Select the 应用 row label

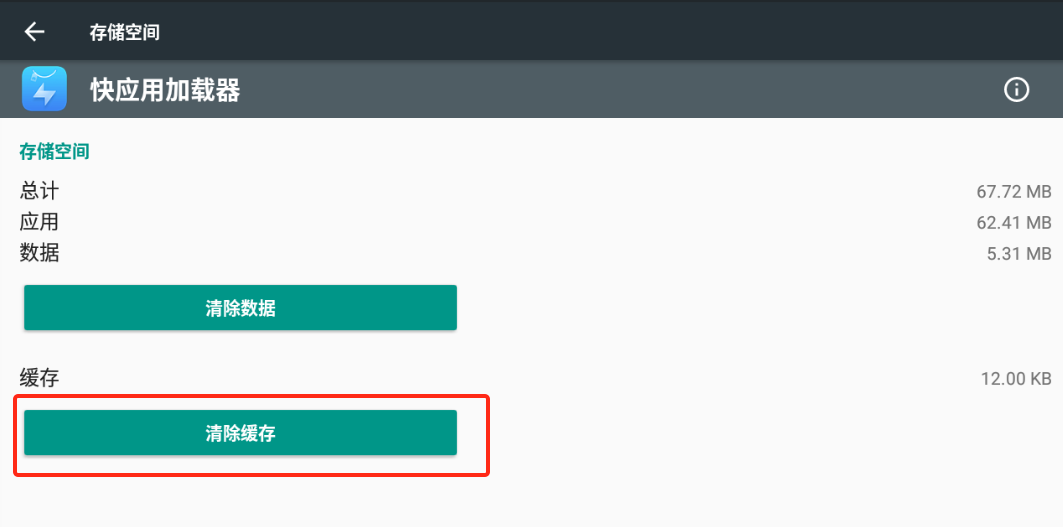click(40, 222)
